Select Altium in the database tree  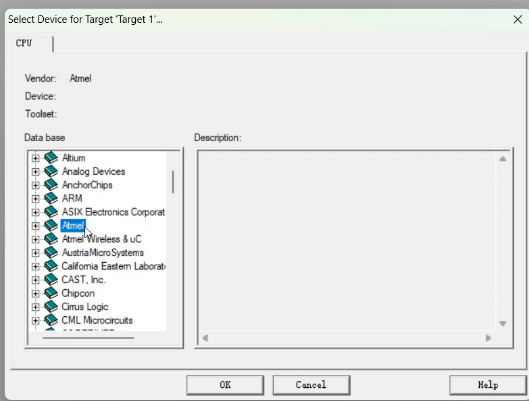(x=74, y=158)
